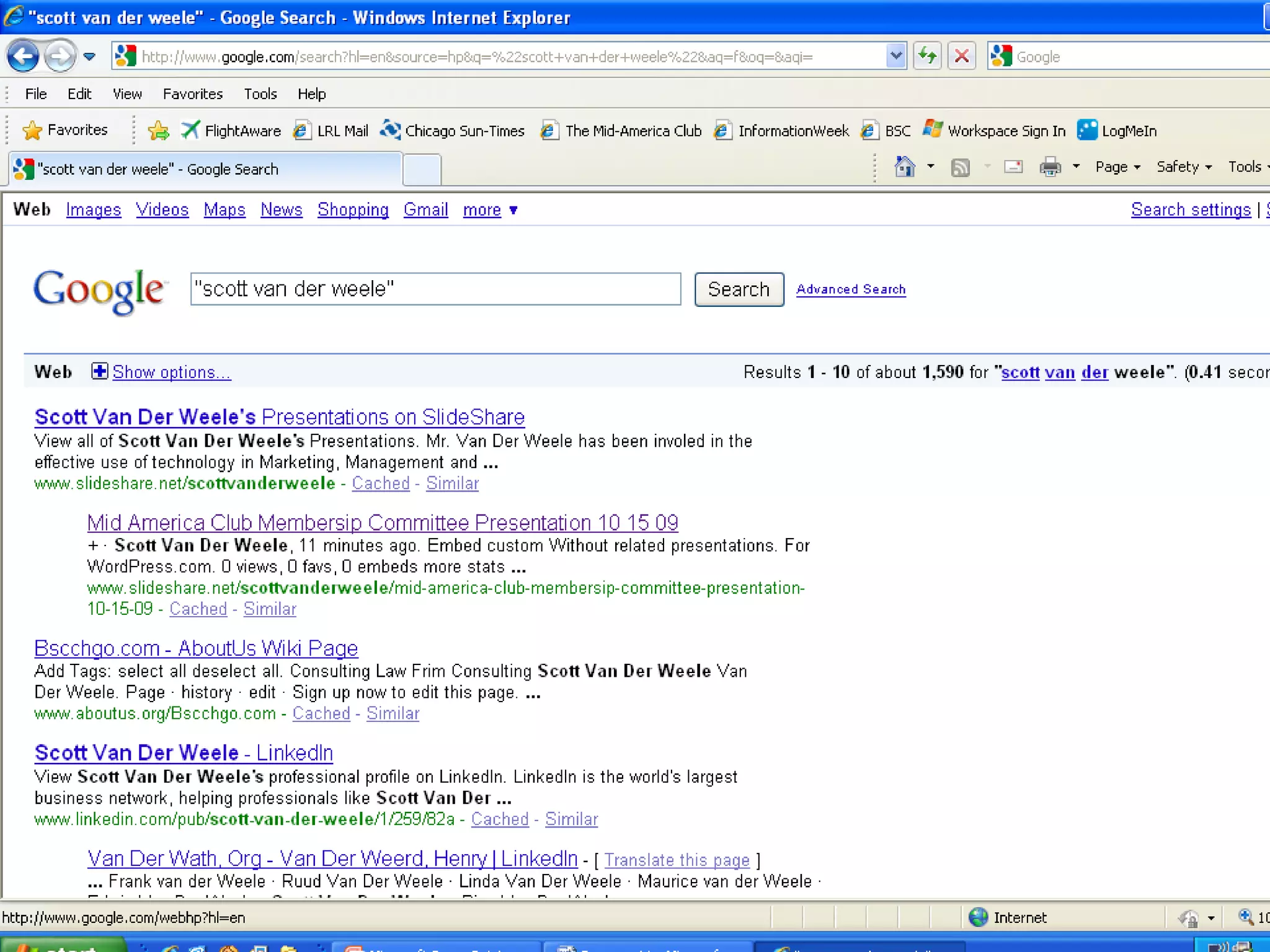
Task: Open the Page dropdown menu
Action: [x=1117, y=167]
